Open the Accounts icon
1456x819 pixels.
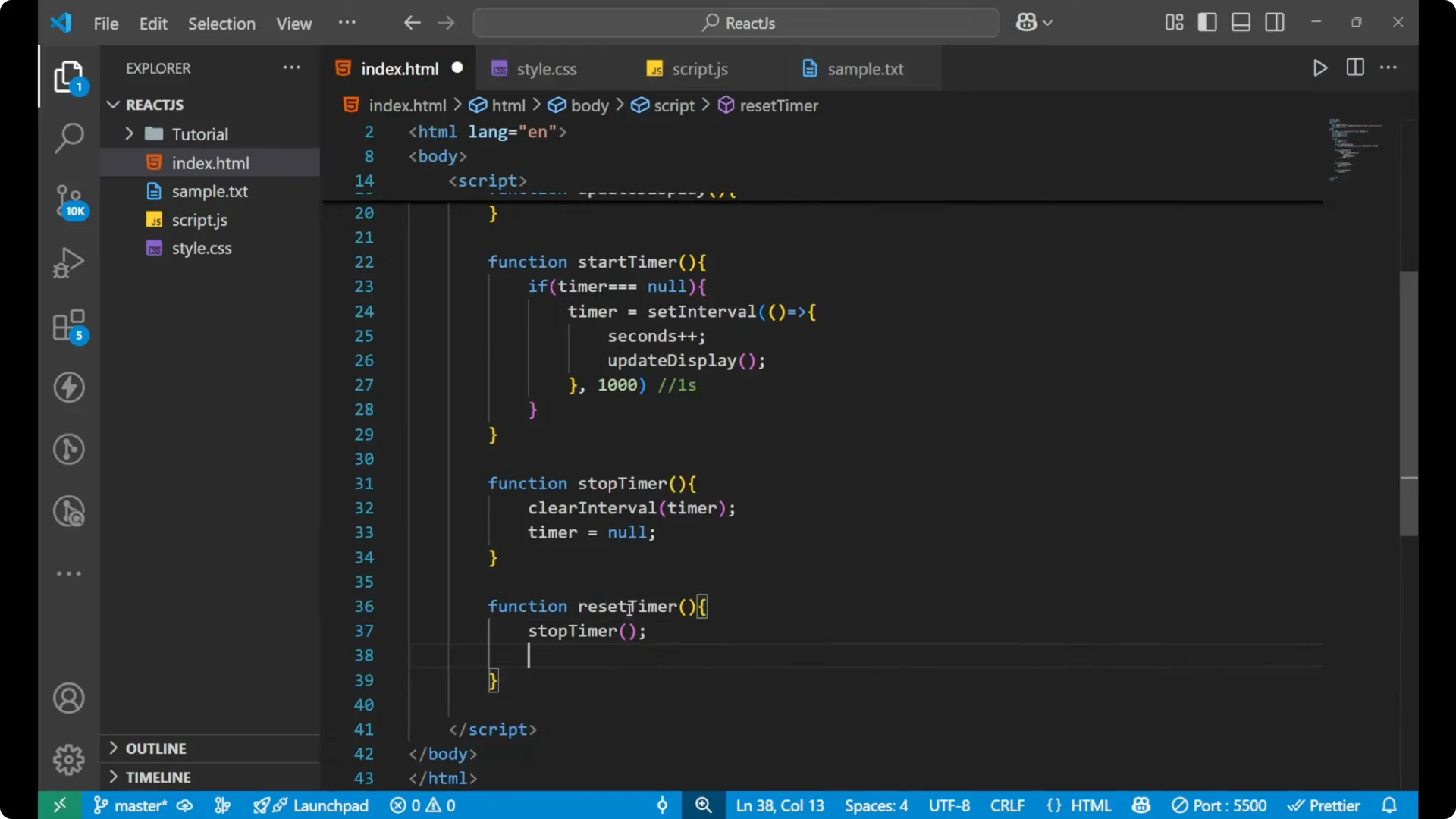click(x=68, y=698)
